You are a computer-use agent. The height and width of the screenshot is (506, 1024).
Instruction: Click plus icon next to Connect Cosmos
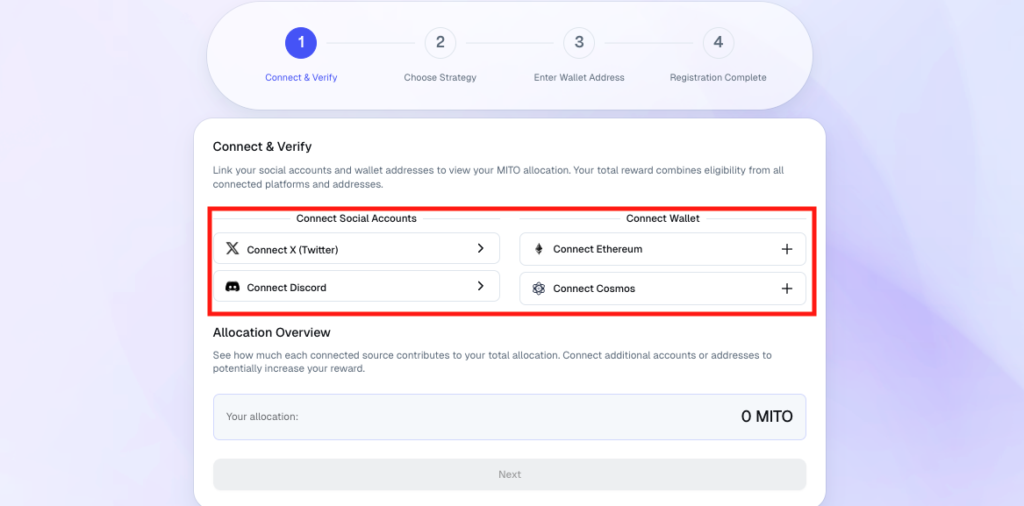[787, 289]
